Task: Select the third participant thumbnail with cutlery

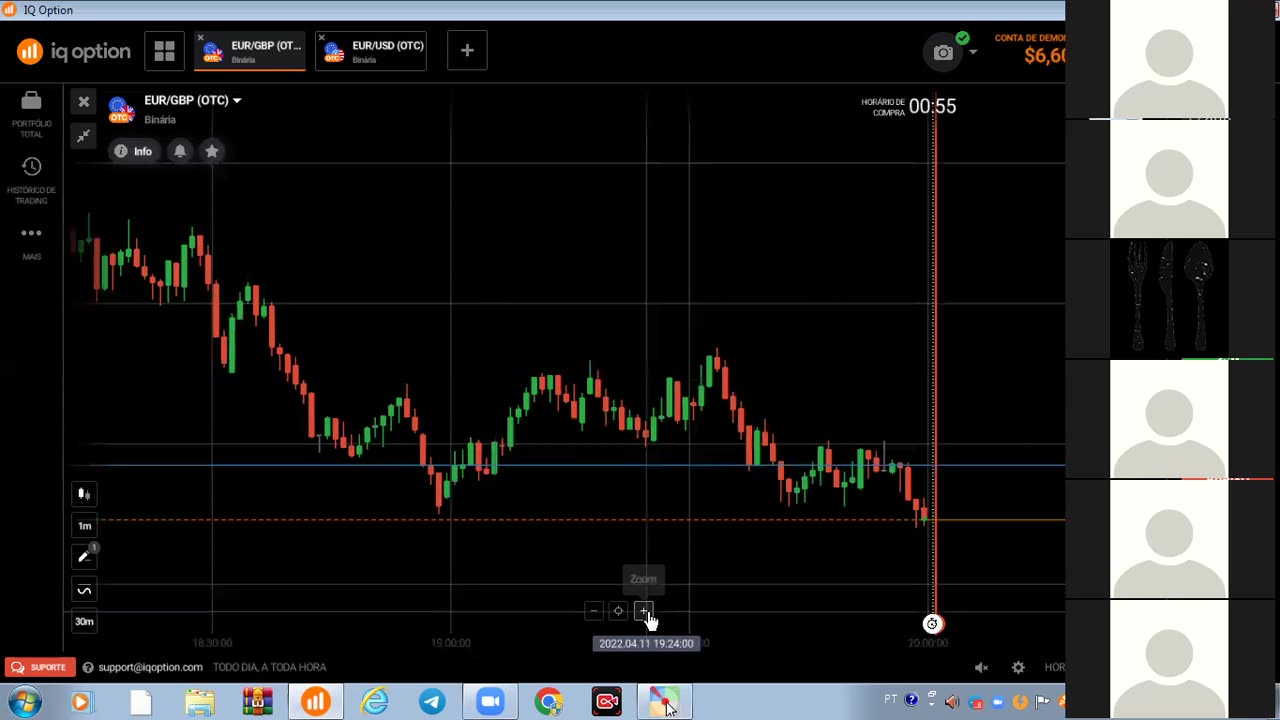Action: (1169, 299)
